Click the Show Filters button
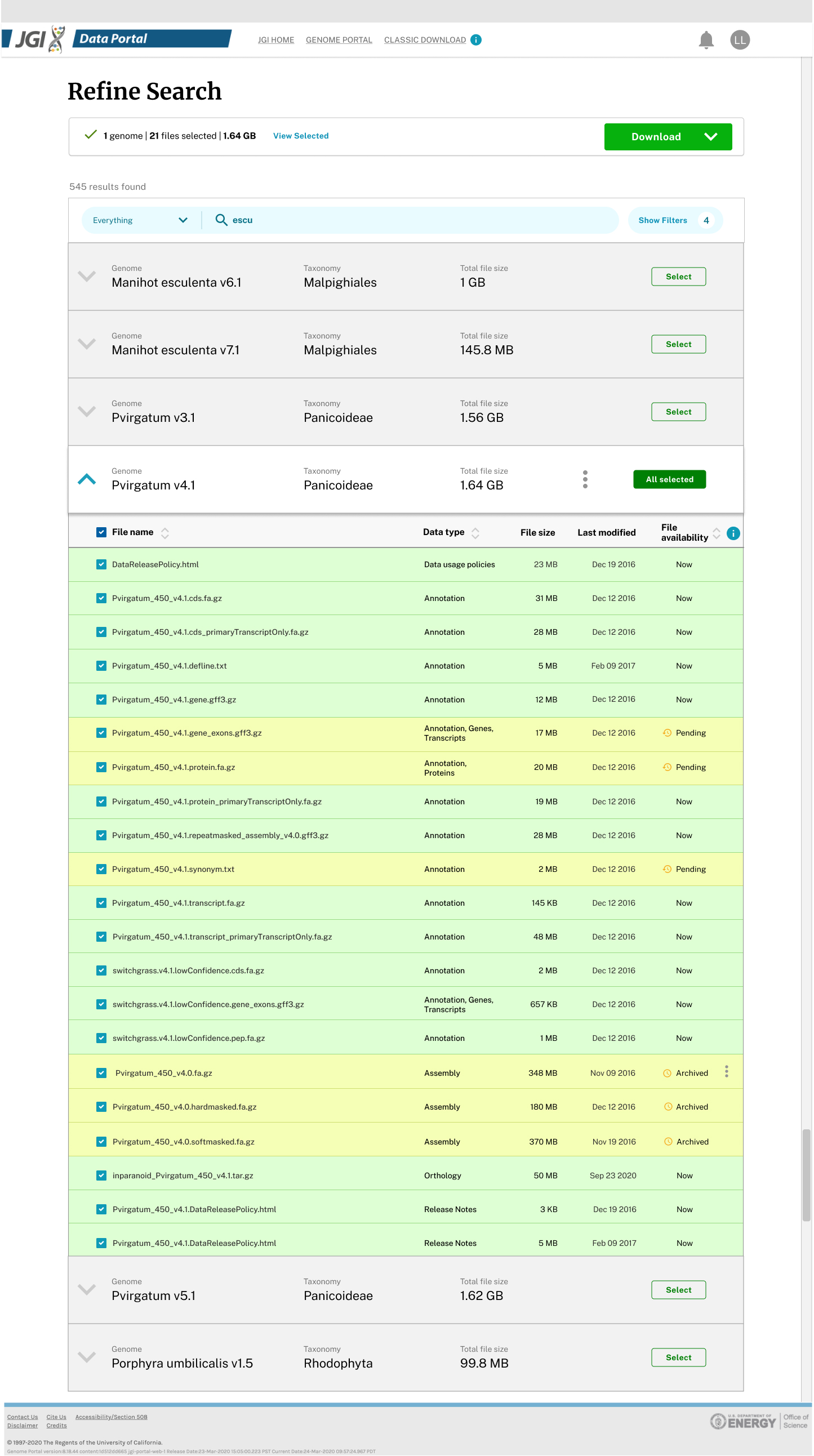 tap(675, 220)
